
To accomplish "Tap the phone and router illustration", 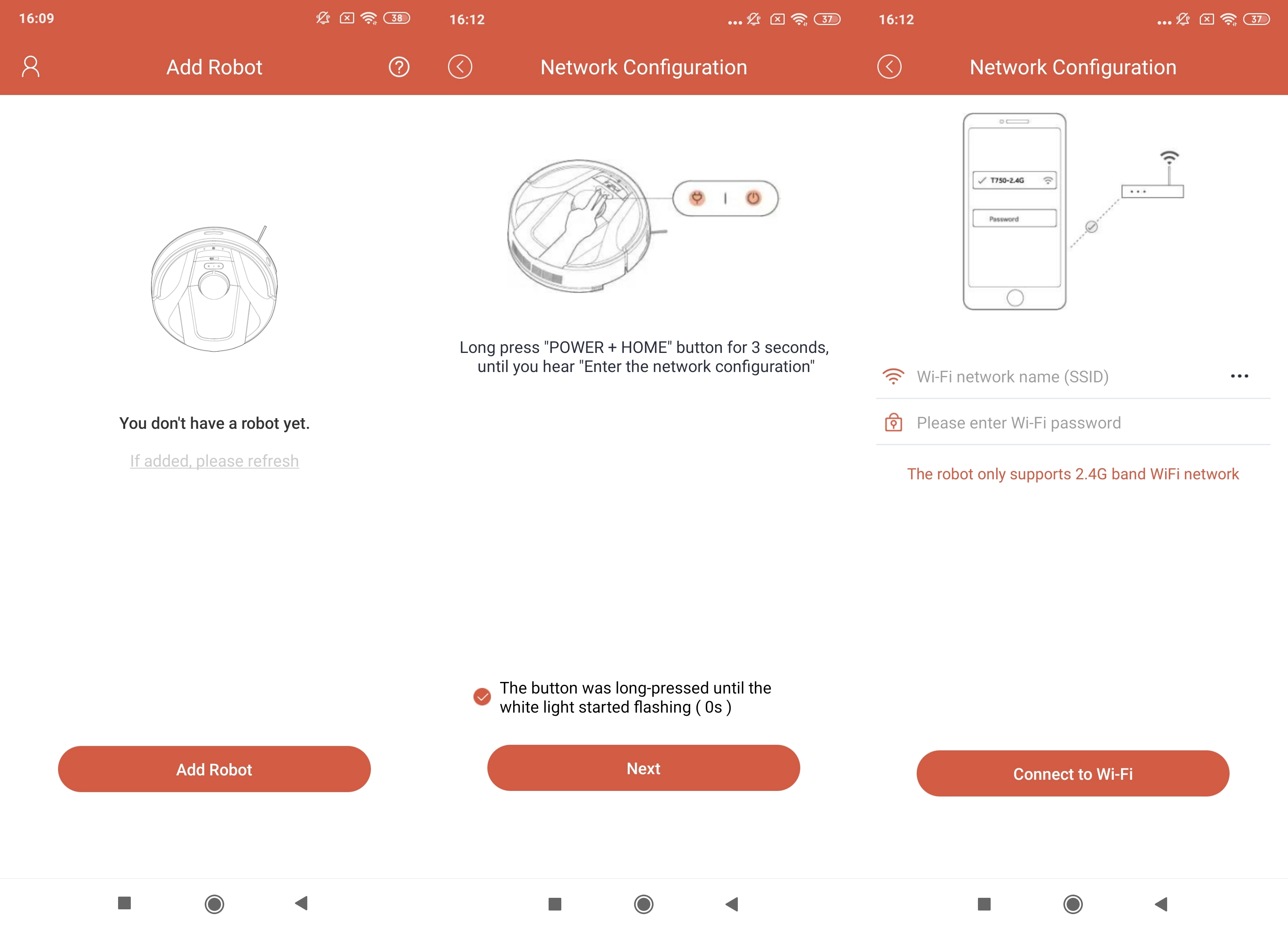I will point(1073,211).
